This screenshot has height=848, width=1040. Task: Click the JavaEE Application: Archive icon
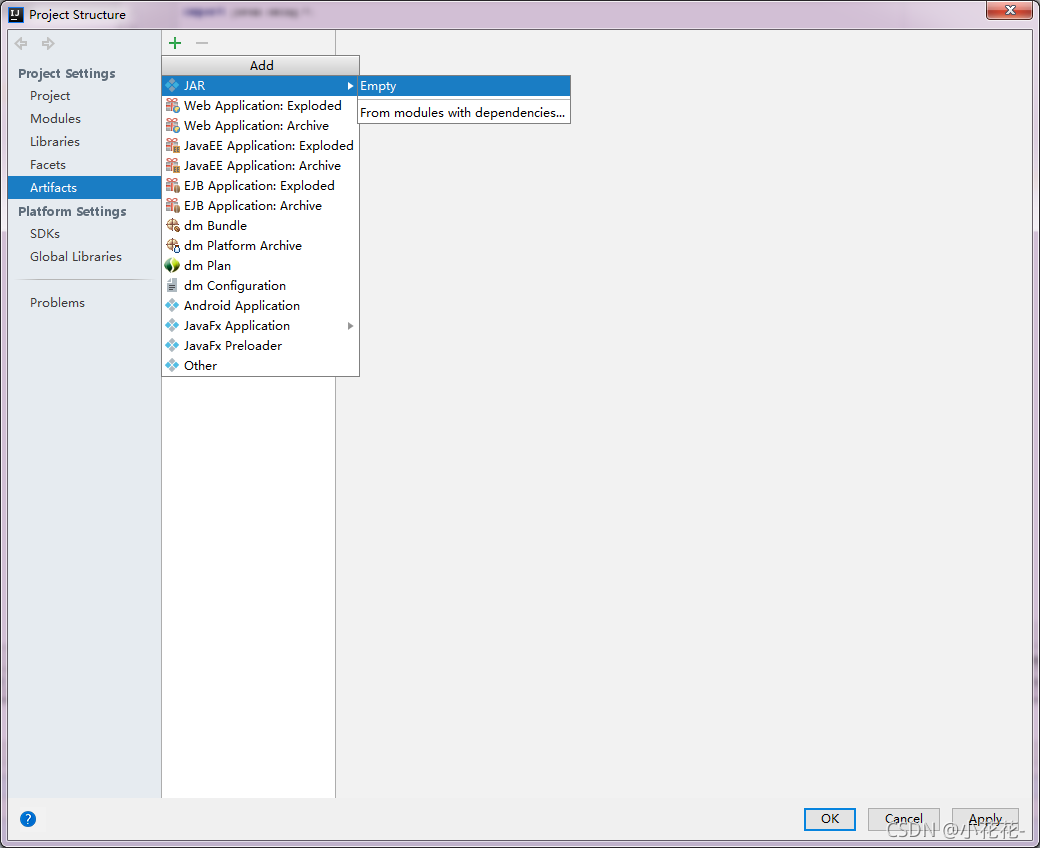(x=172, y=165)
